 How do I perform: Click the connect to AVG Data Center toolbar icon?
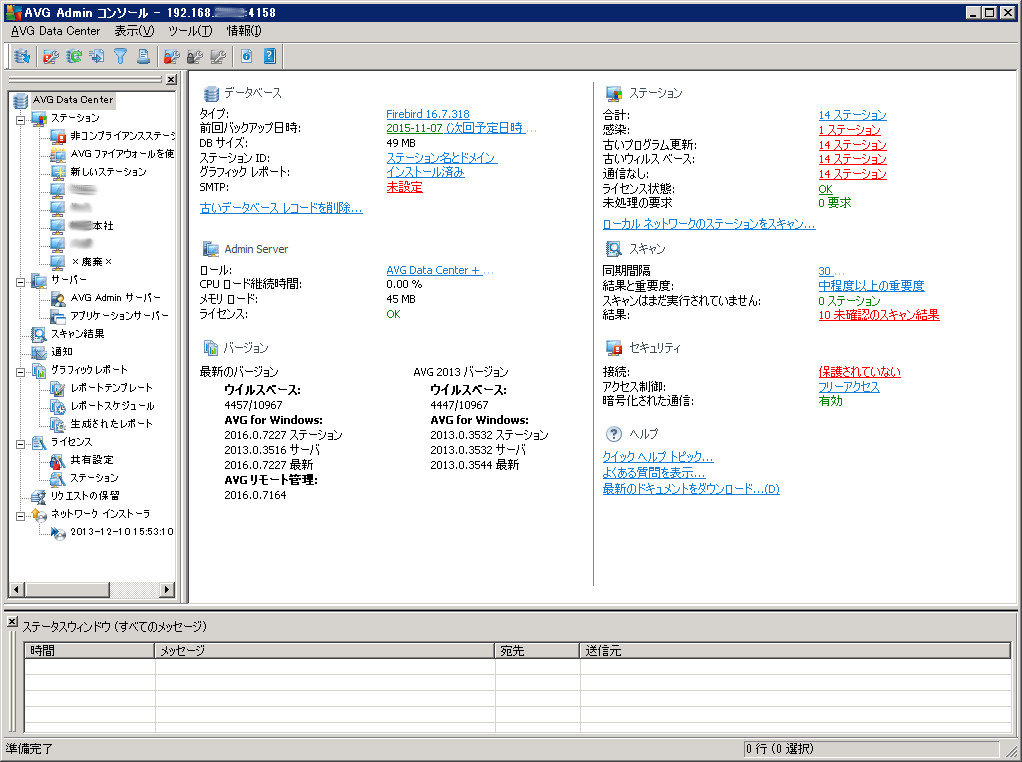tap(22, 57)
